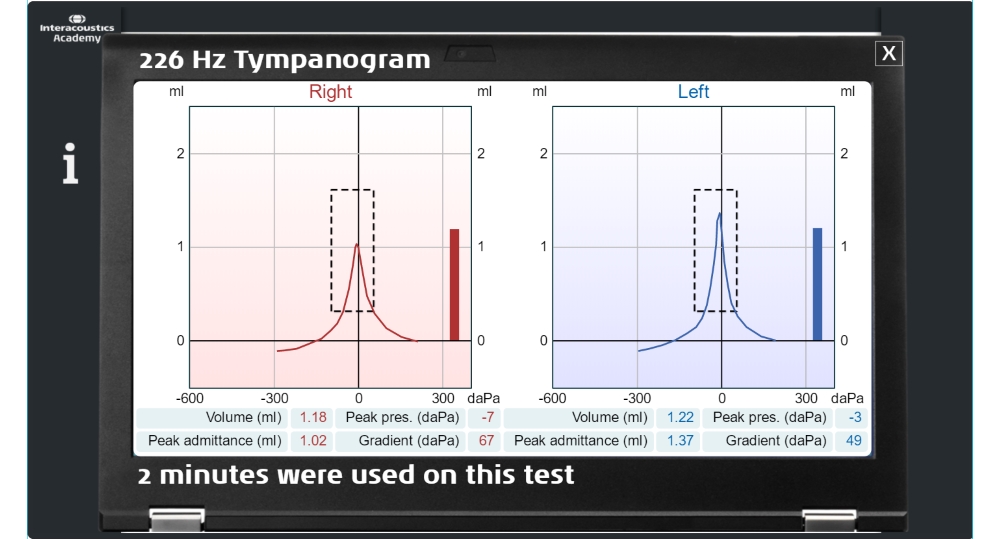Click the left ear Volume value 1.22
The height and width of the screenshot is (539, 1000).
680,418
